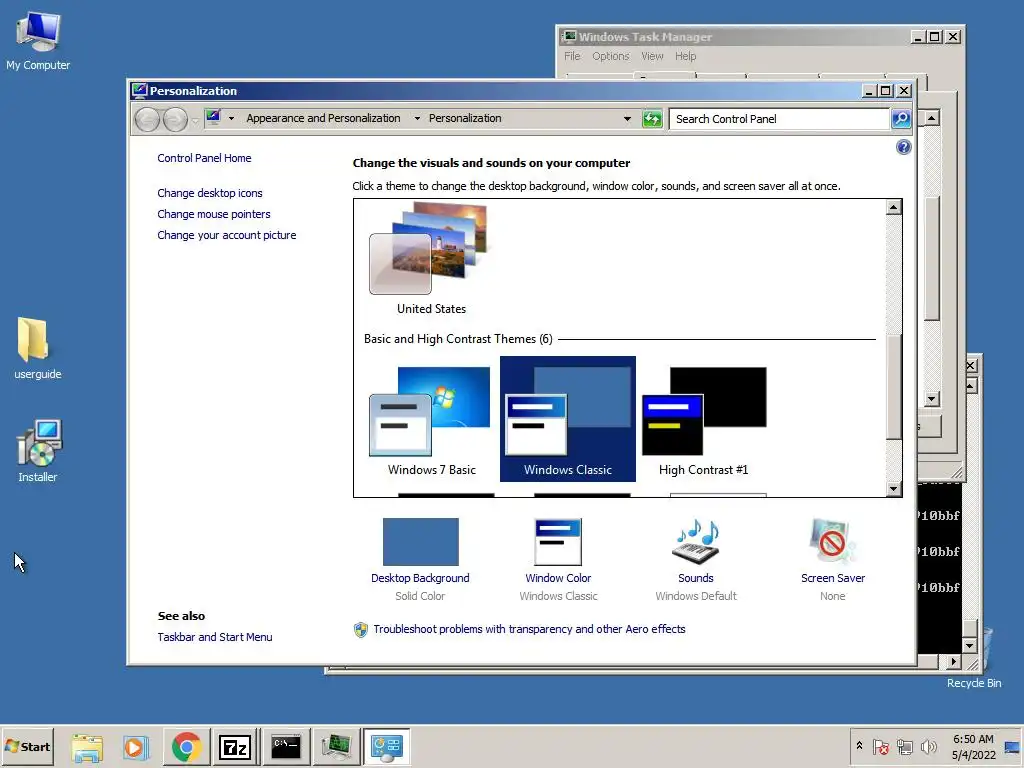Image resolution: width=1024 pixels, height=768 pixels.
Task: Open the userguide folder on desktop
Action: click(x=37, y=348)
